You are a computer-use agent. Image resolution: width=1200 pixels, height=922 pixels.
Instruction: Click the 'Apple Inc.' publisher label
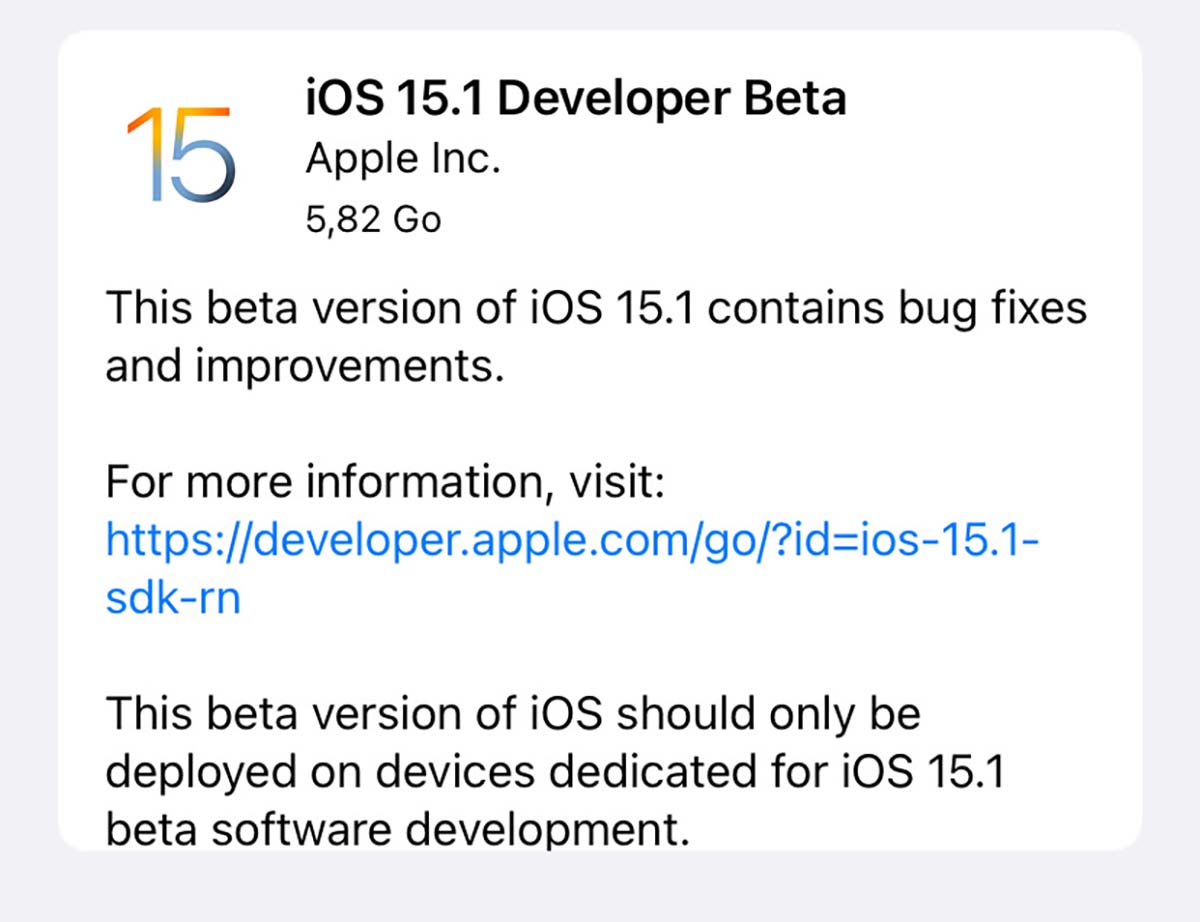click(x=403, y=157)
